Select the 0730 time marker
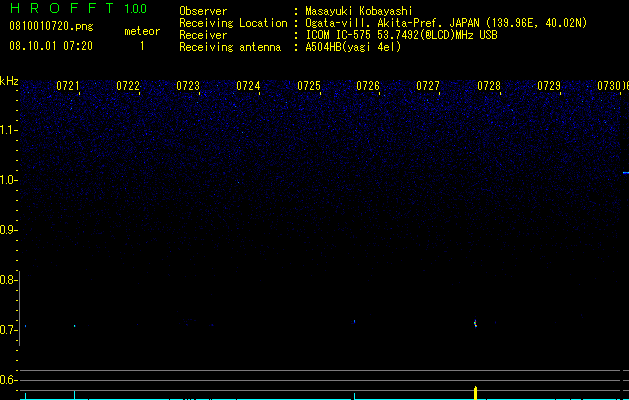This screenshot has width=629, height=400. pos(609,86)
